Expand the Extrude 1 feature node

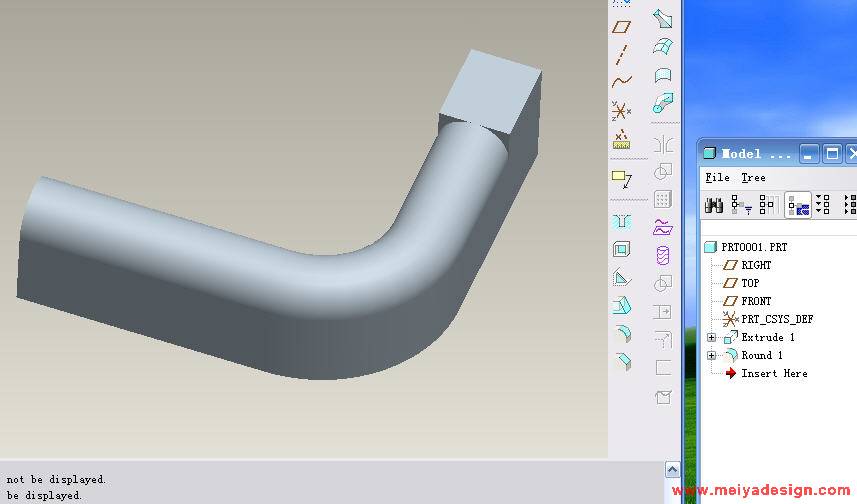pos(711,338)
